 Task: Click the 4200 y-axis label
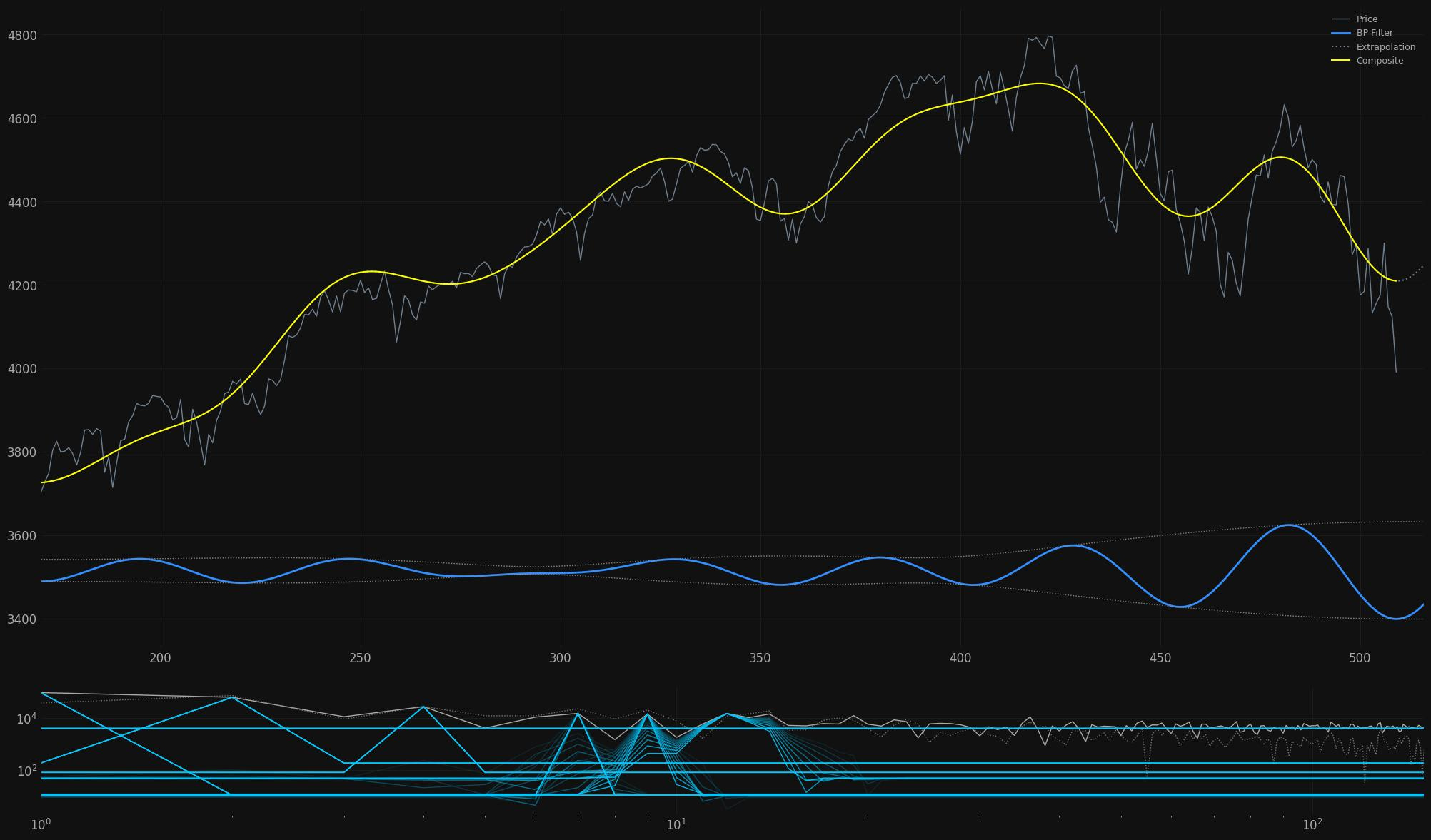(x=22, y=285)
